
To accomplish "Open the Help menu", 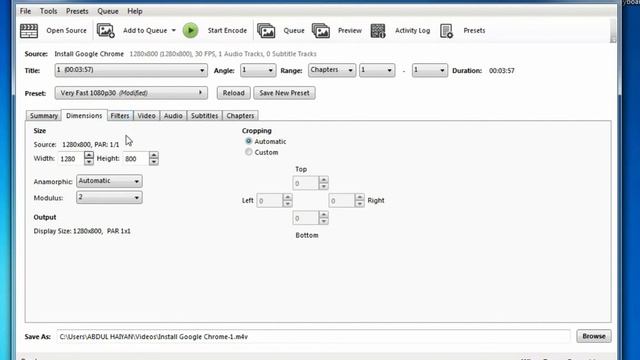I will pyautogui.click(x=135, y=11).
